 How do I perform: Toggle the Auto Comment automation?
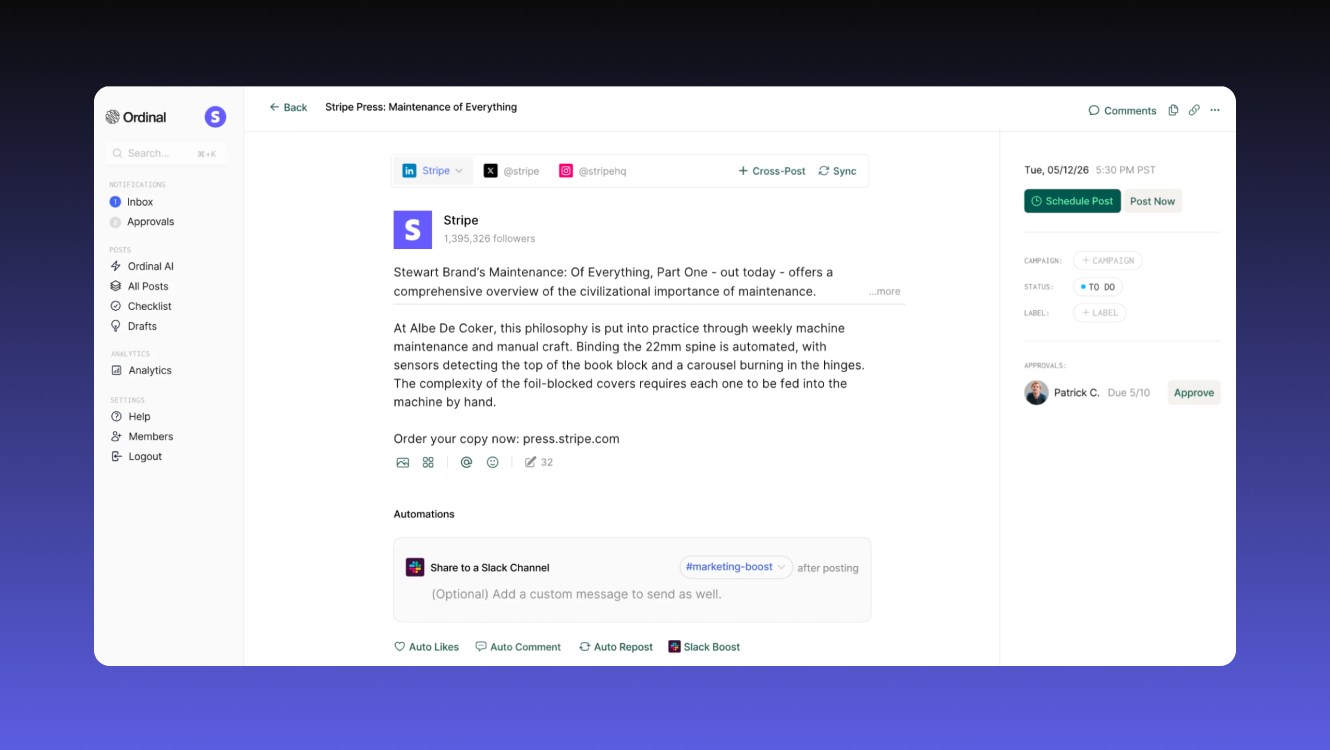[518, 647]
